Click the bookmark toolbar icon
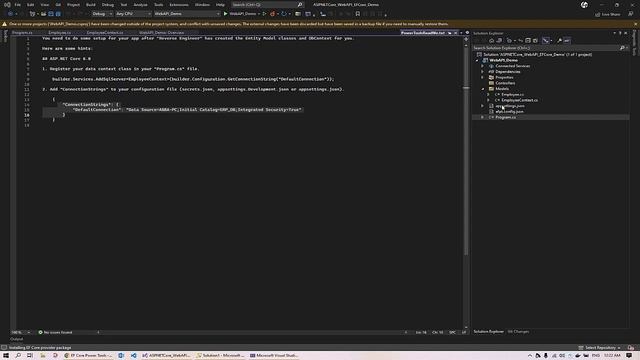This screenshot has width=640, height=360. click(x=358, y=14)
